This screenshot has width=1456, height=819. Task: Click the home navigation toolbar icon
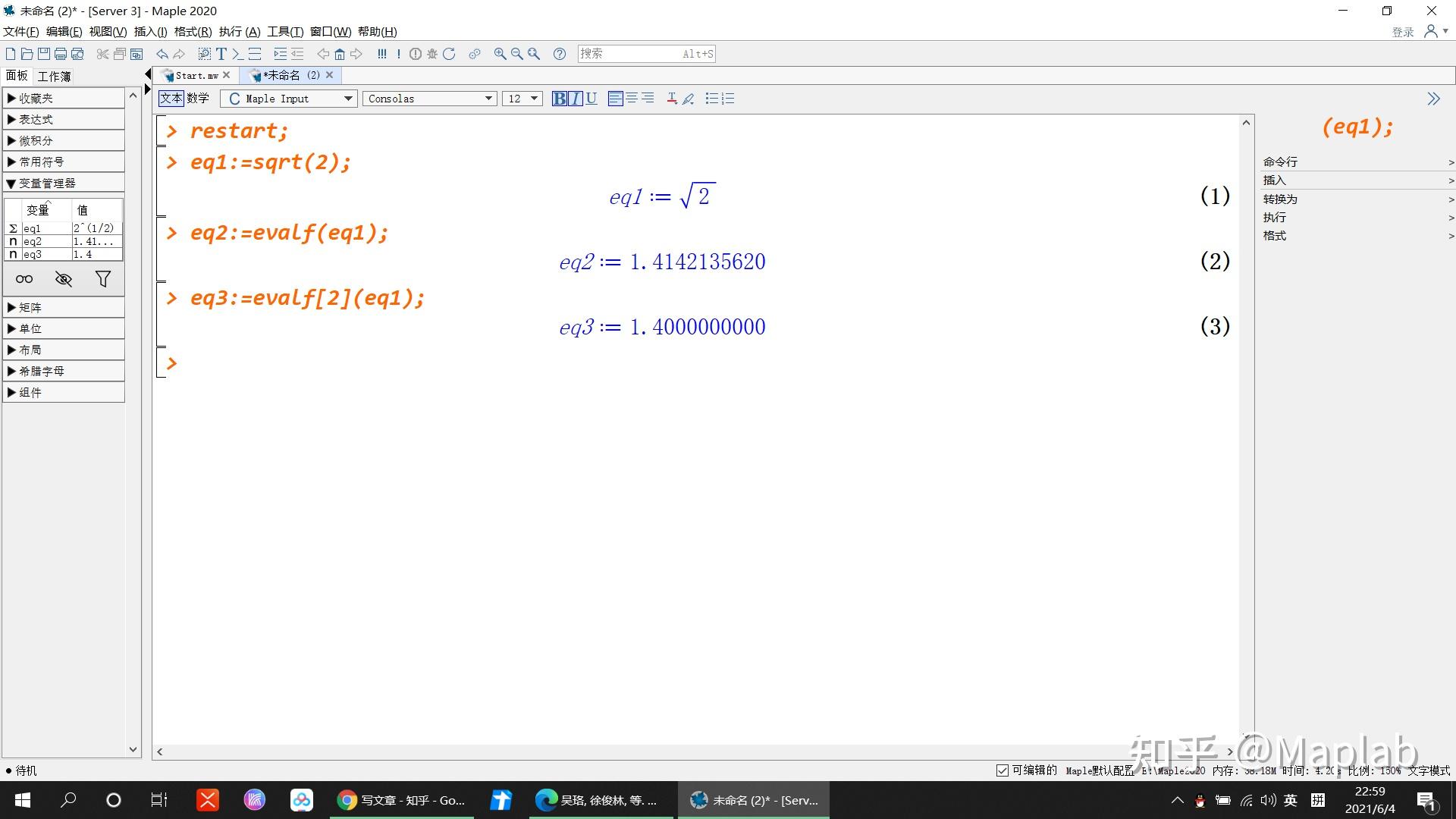point(340,54)
